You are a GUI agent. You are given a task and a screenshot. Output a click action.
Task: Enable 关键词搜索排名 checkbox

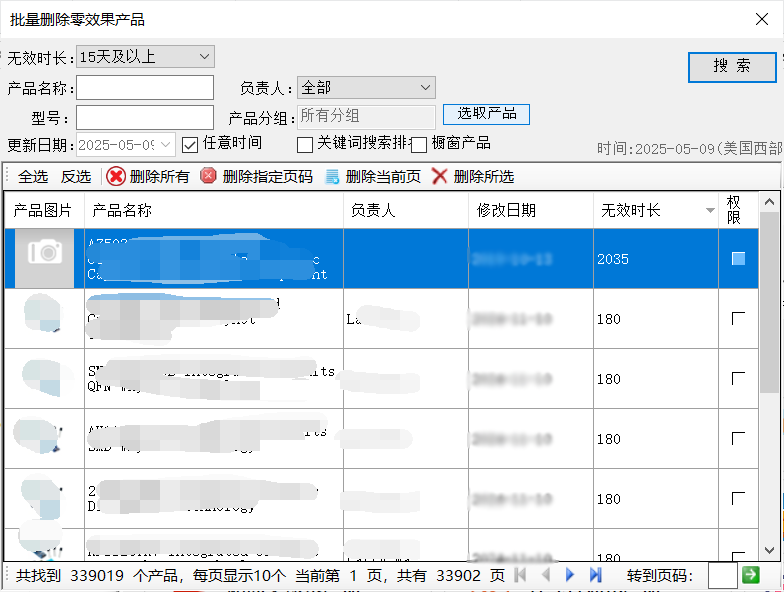point(305,144)
